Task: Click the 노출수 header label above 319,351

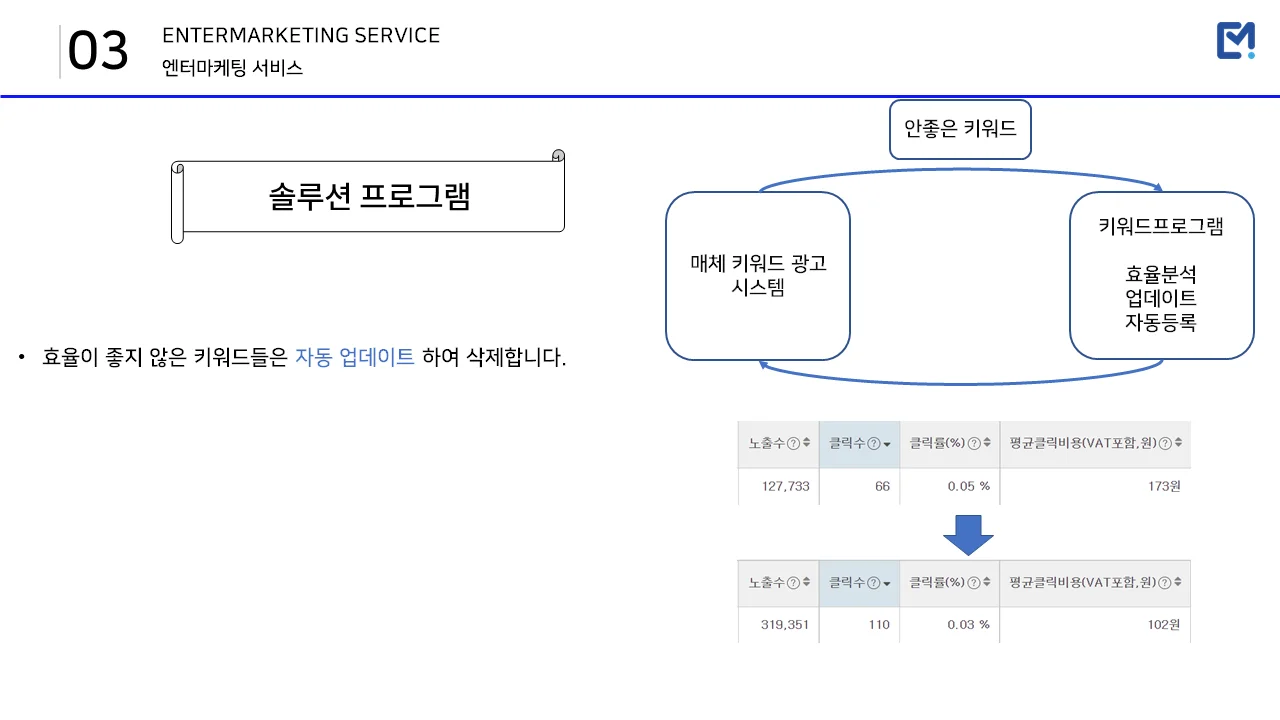Action: [x=767, y=582]
